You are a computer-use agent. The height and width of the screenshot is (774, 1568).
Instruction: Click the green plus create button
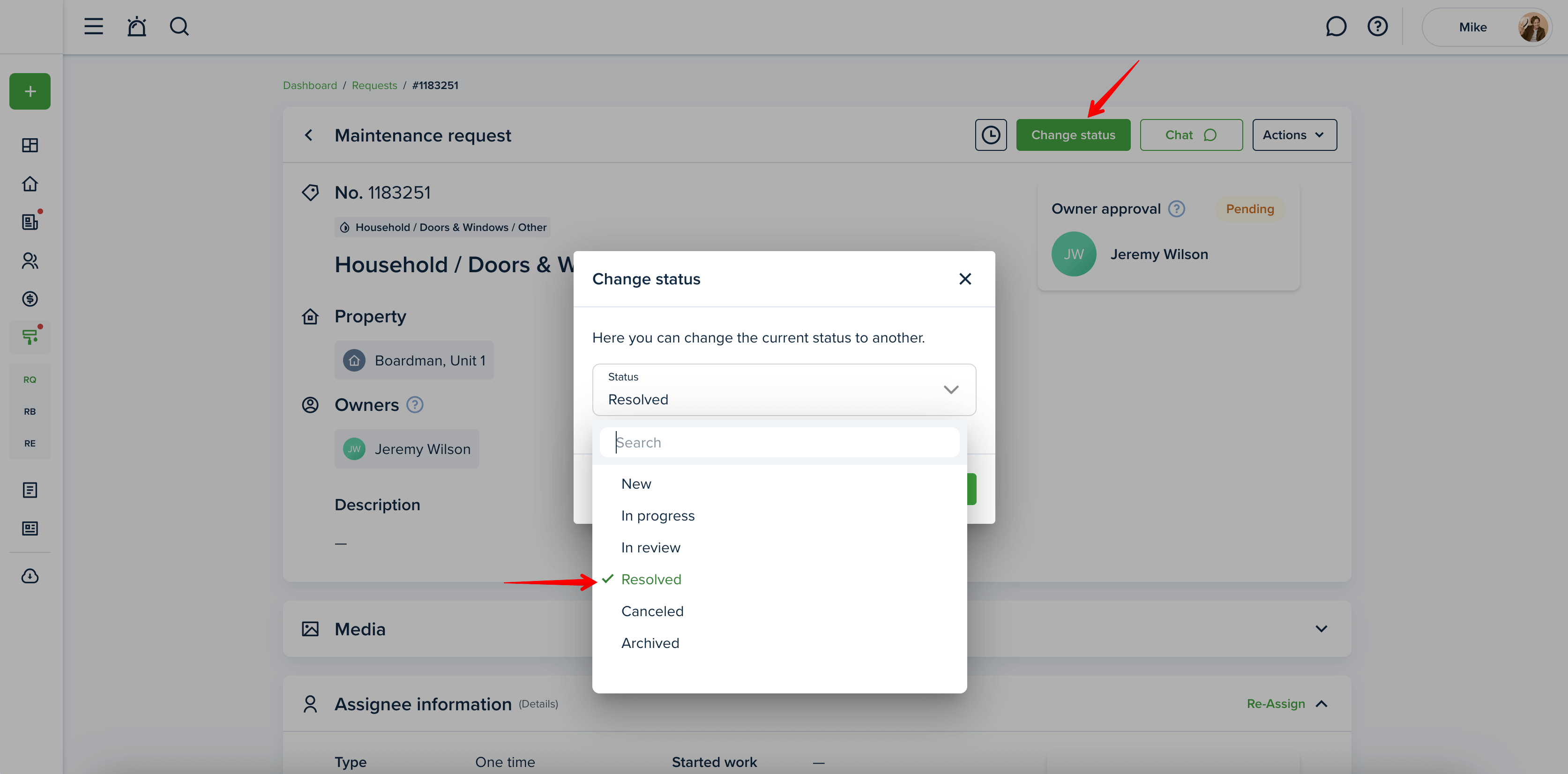point(30,92)
